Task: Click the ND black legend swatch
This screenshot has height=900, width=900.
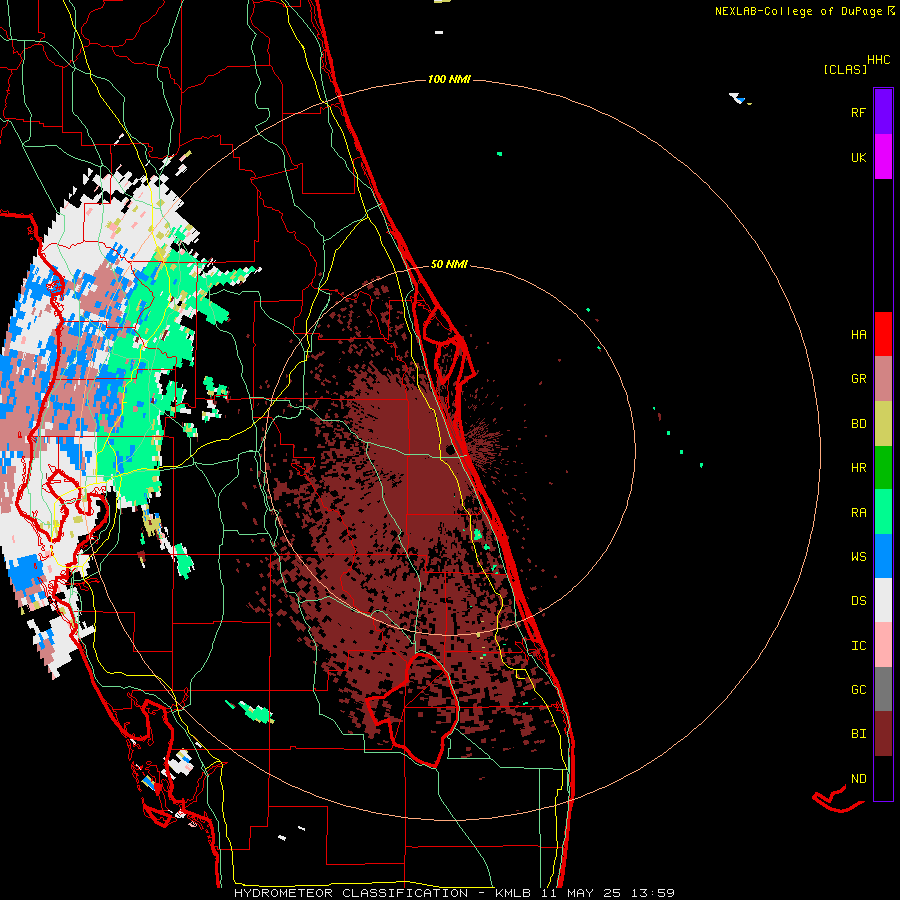Action: coord(883,778)
